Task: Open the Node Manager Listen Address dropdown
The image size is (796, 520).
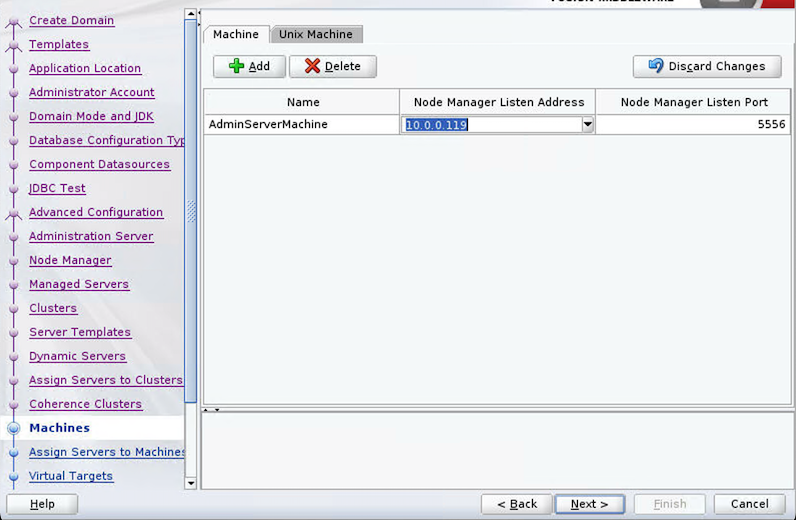Action: coord(587,124)
